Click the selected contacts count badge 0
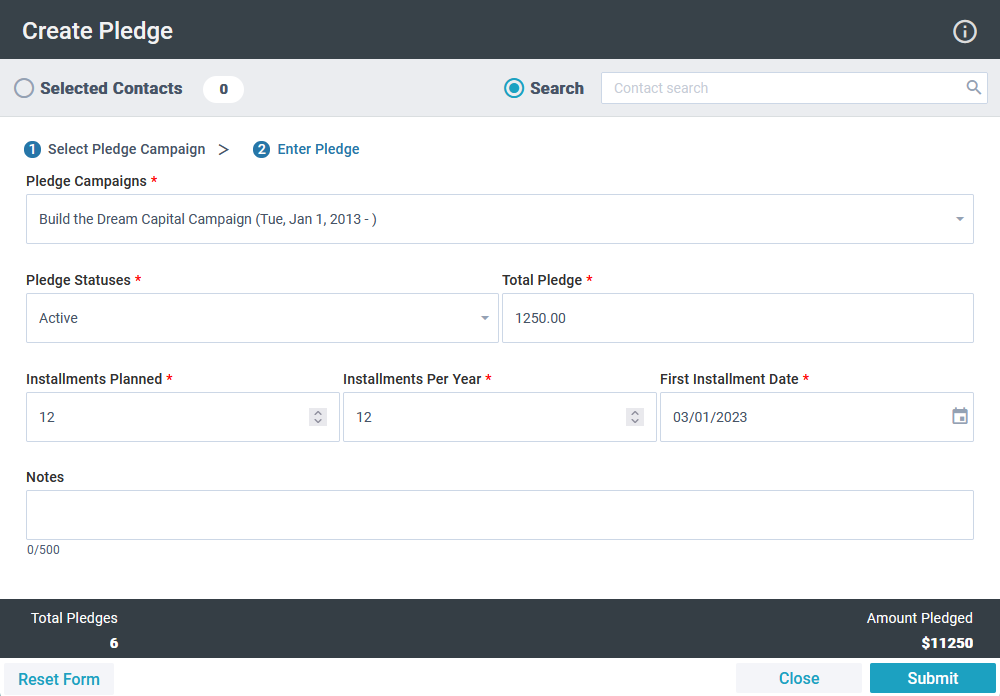The height and width of the screenshot is (696, 1000). point(223,89)
